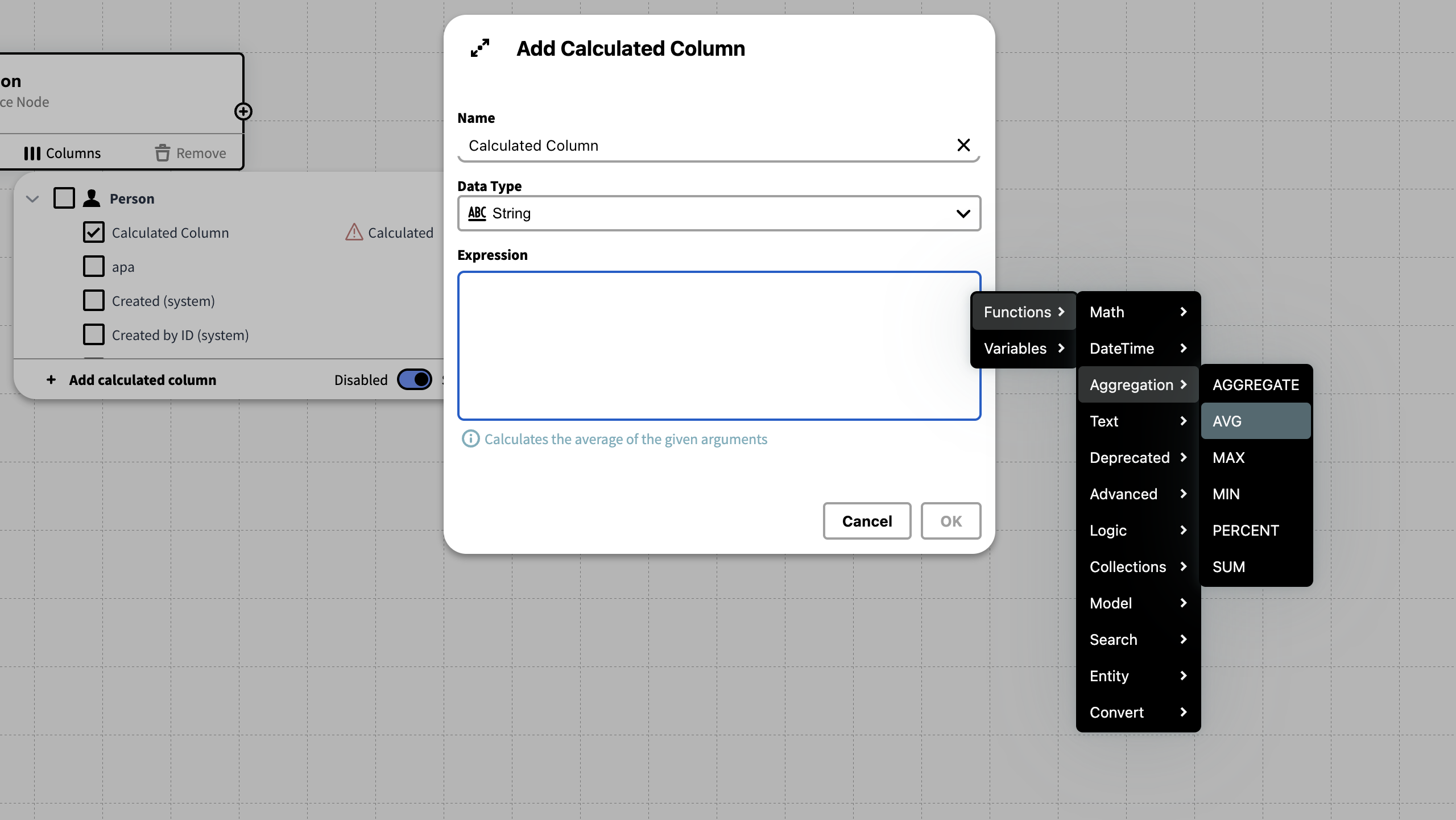Click the Person entity icon
This screenshot has height=820, width=1456.
[x=92, y=198]
